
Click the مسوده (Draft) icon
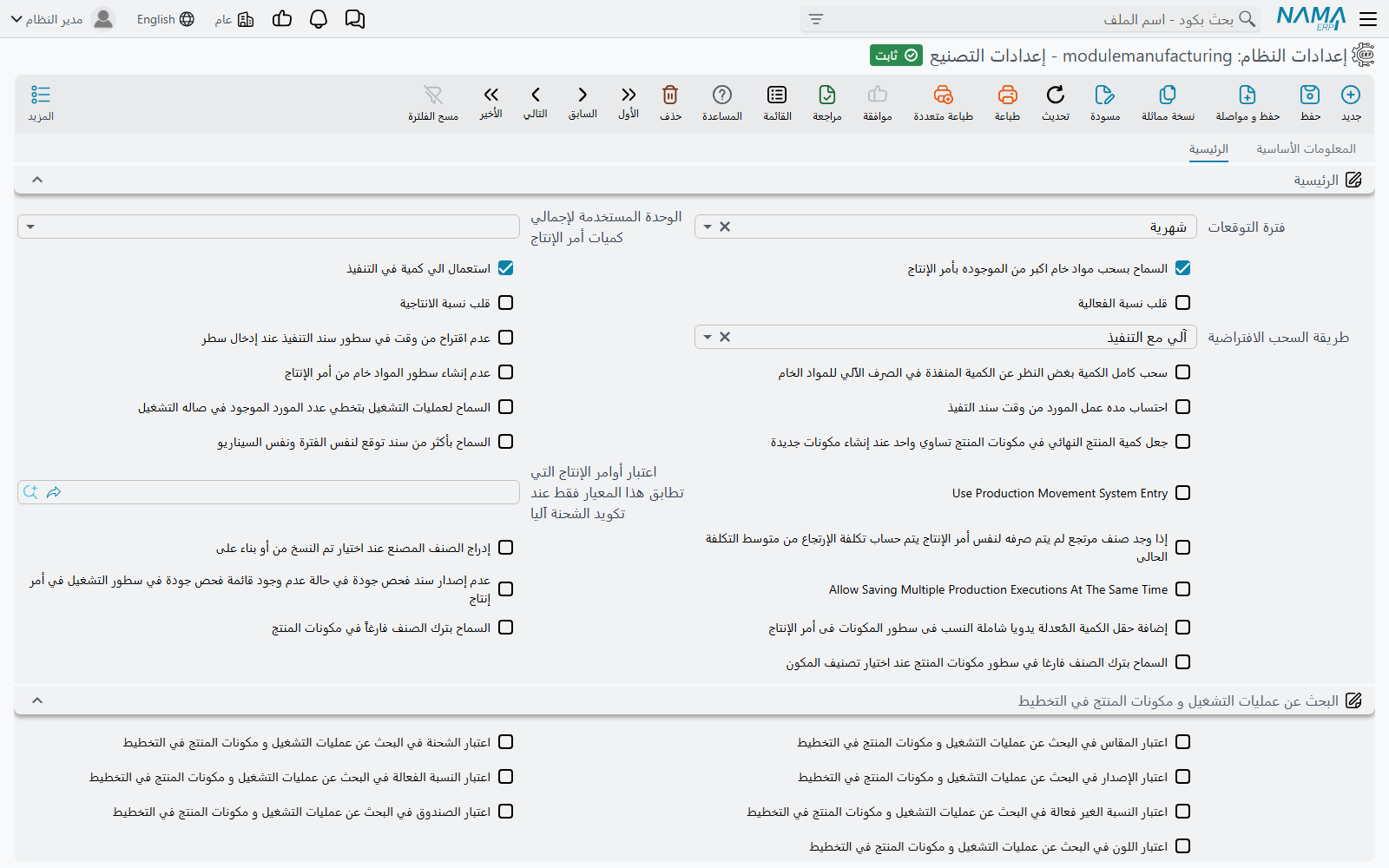point(1105,95)
